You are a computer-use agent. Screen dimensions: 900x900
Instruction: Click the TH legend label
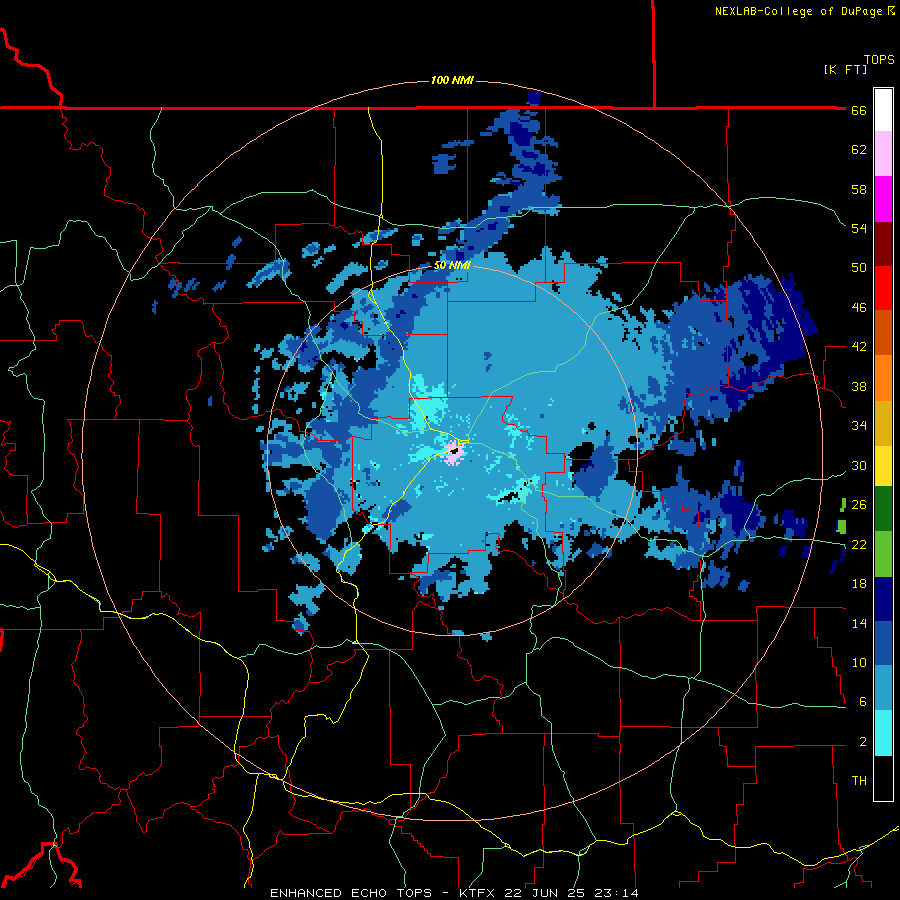[859, 781]
